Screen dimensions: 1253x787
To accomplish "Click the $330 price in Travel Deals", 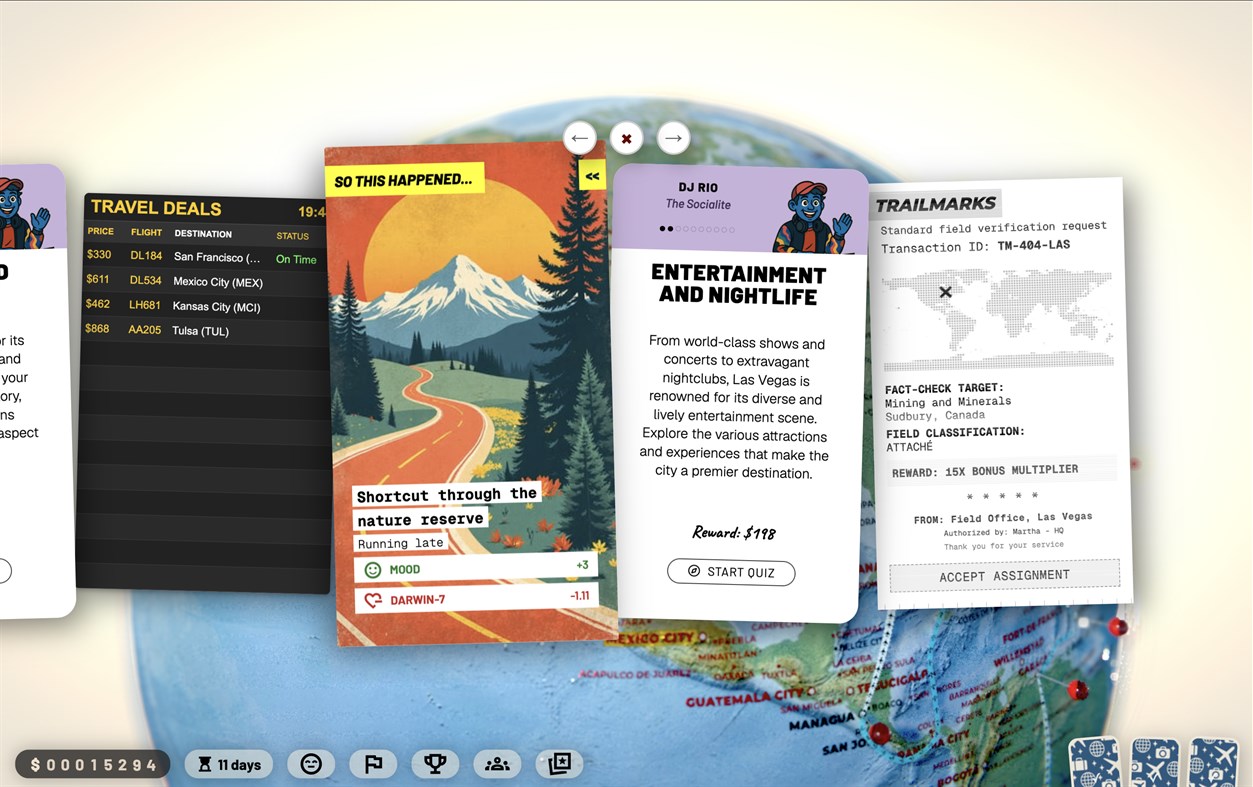I will click(x=99, y=255).
